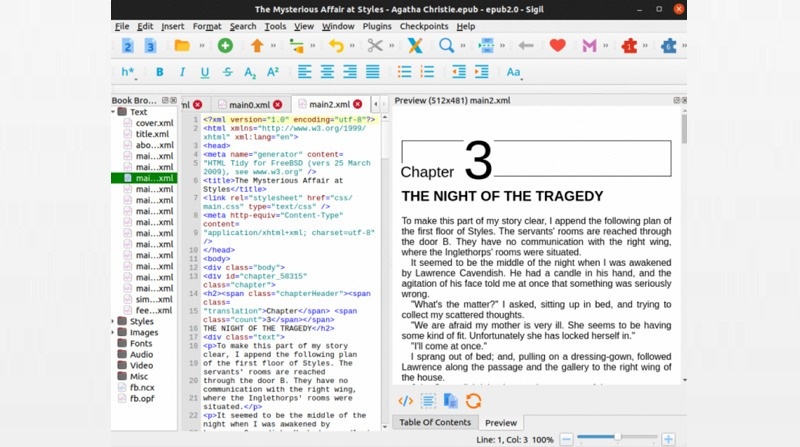Toggle italic formatting
Viewport: 800px width, 447px height.
coord(182,72)
